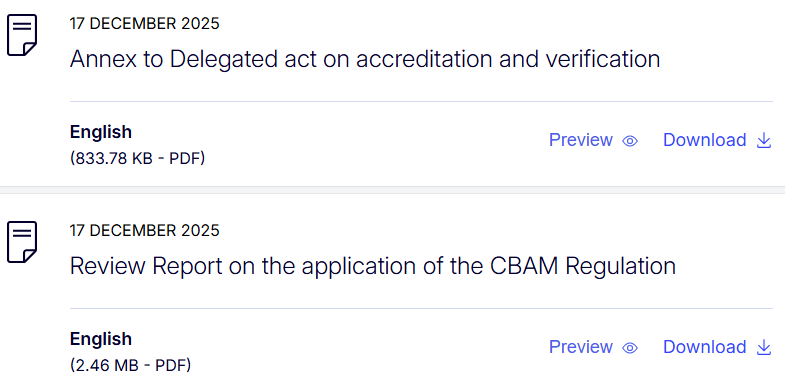Image resolution: width=785 pixels, height=387 pixels.
Task: Click the divider line under the Annex title
Action: [422, 102]
